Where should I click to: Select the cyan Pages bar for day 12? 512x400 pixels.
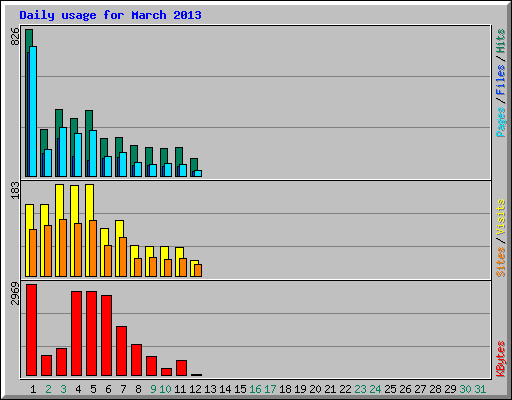[198, 174]
